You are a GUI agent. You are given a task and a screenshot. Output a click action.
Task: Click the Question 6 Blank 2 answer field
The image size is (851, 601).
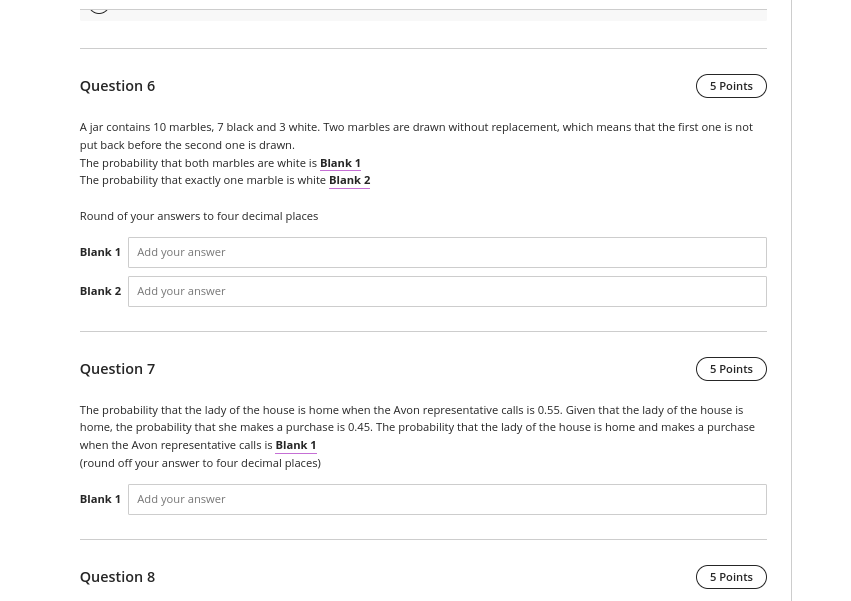point(447,292)
